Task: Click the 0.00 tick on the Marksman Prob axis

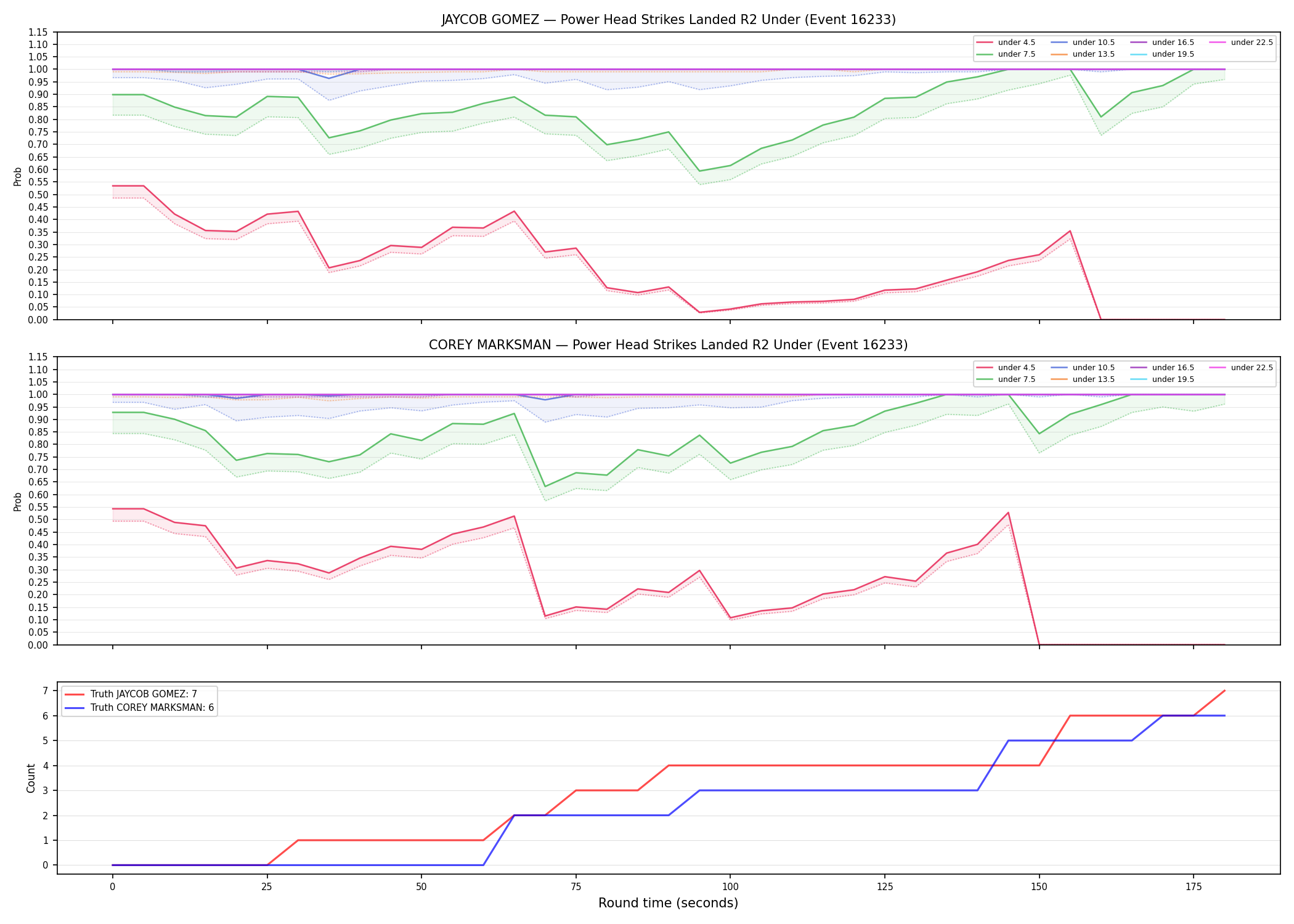Action: (38, 645)
